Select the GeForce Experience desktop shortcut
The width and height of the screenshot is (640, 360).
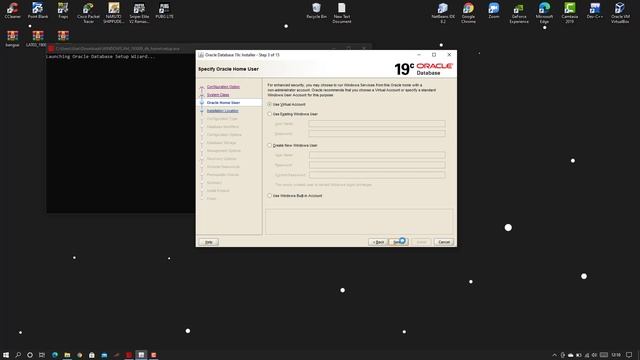point(519,13)
